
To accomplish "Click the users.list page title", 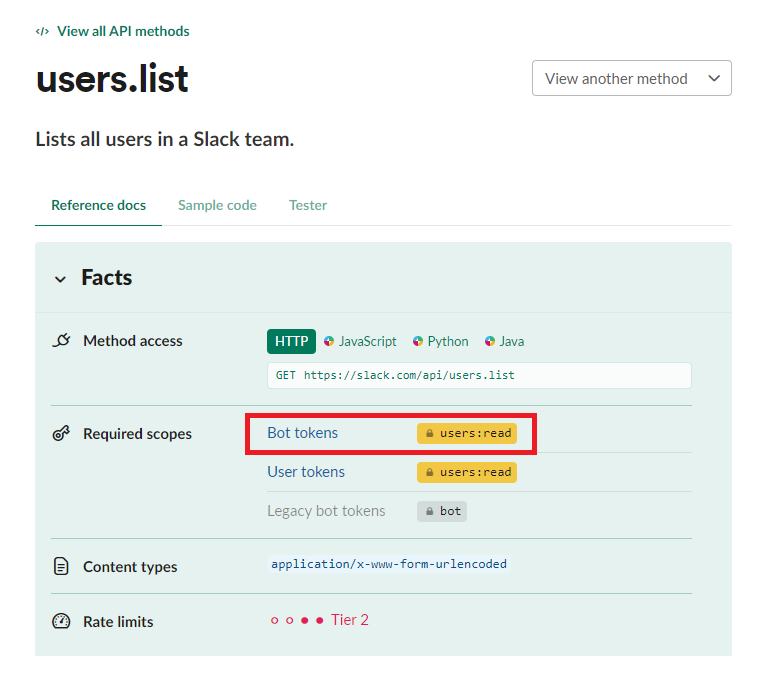I will (112, 79).
